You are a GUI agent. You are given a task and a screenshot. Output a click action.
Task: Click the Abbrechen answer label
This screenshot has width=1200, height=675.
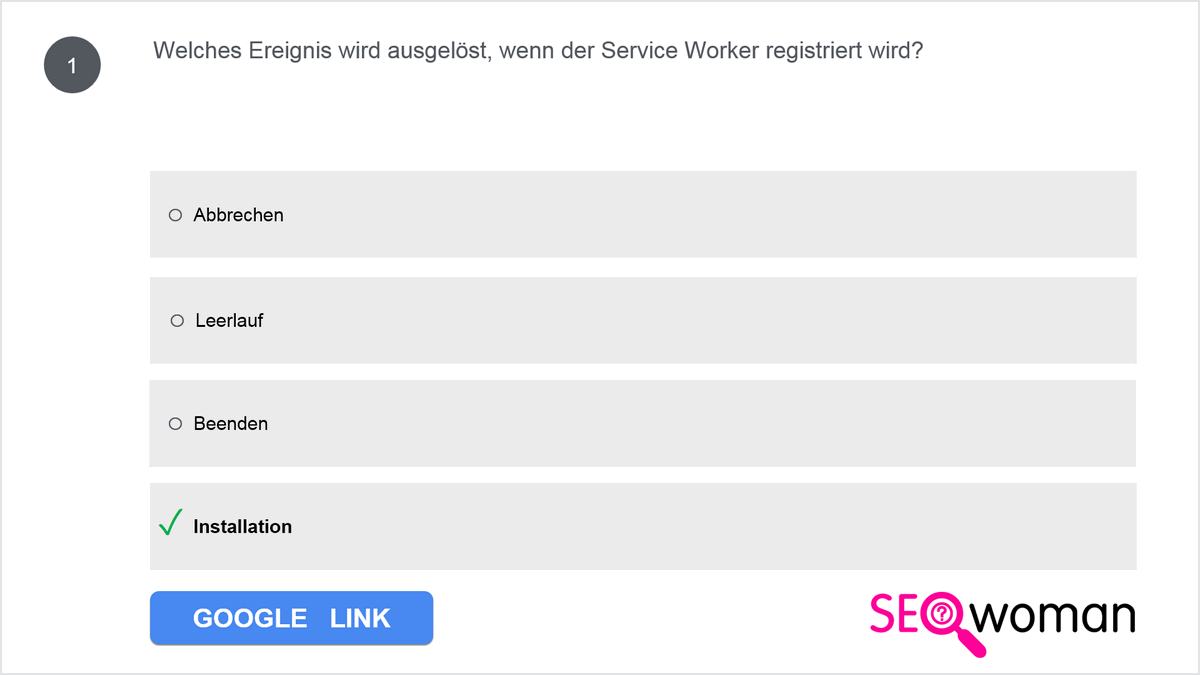239,215
